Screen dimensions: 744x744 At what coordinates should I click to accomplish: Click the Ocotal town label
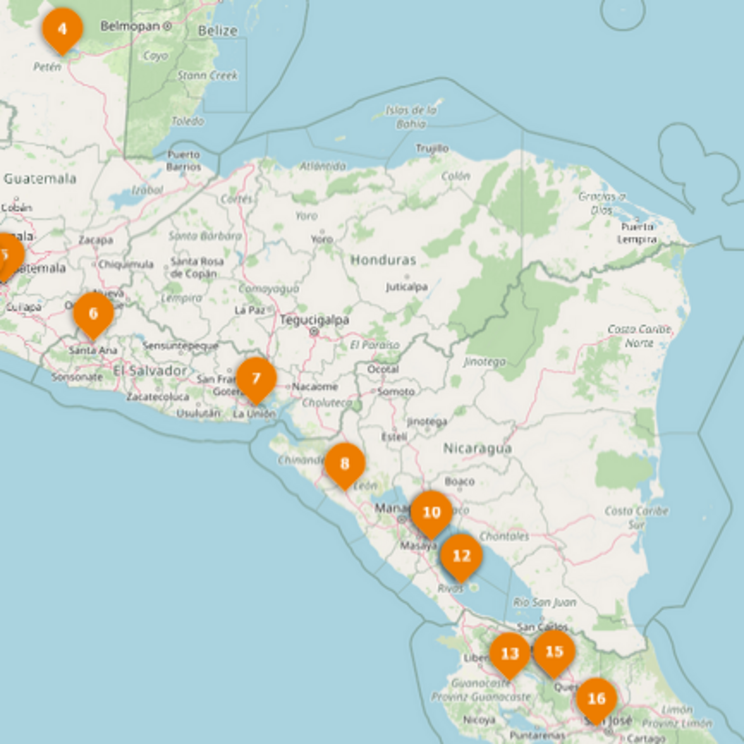pos(383,369)
